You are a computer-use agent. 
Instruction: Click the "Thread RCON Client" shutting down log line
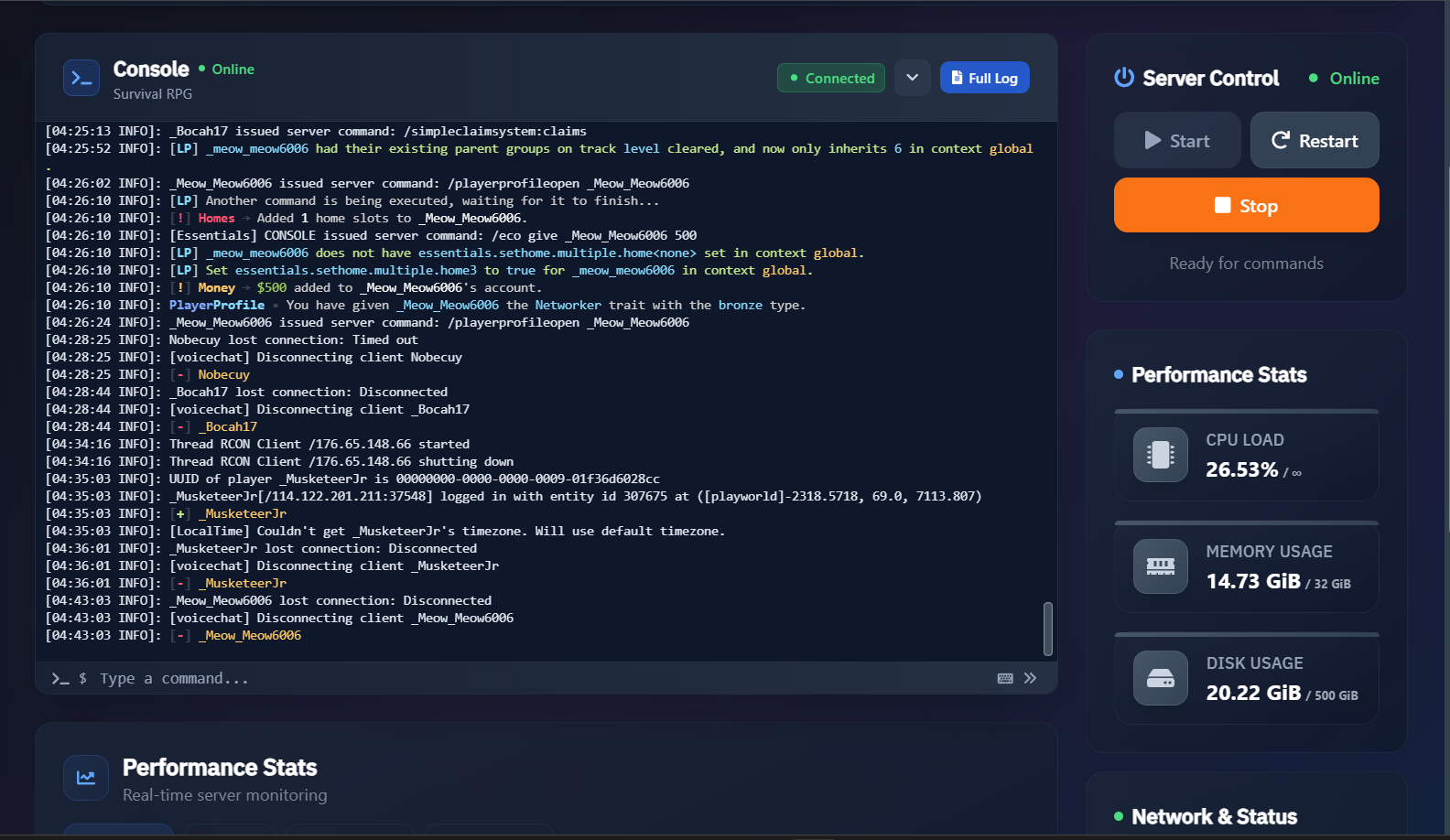coord(279,461)
